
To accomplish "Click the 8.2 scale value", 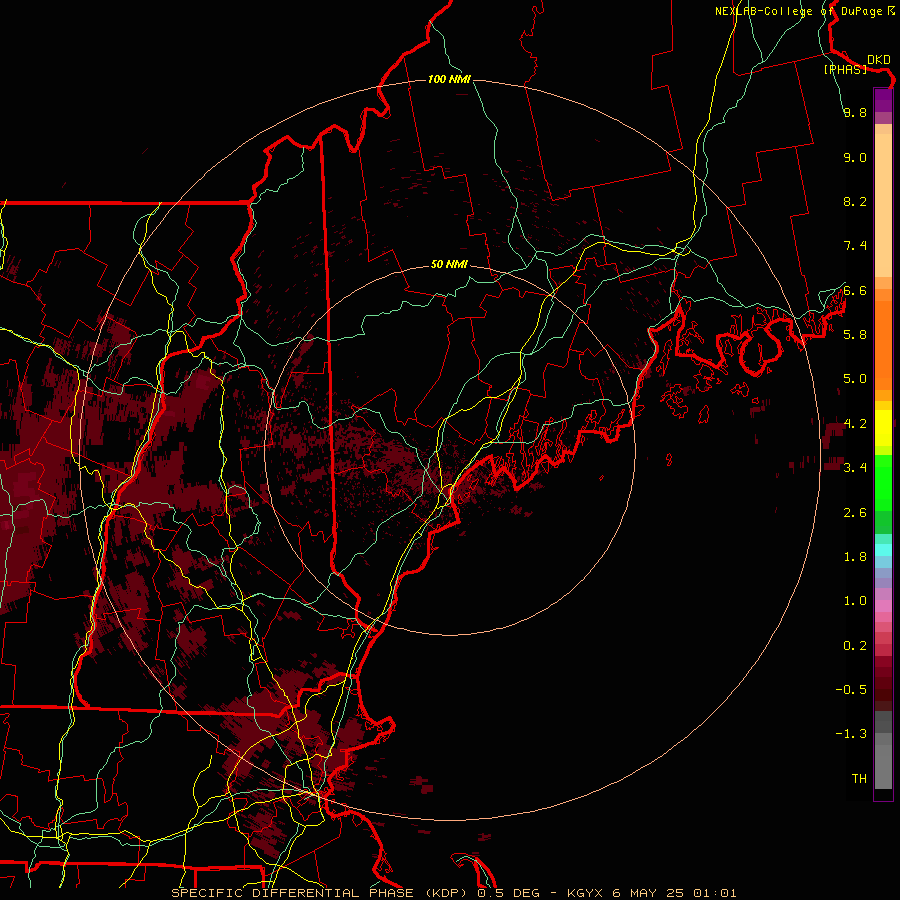I will click(x=855, y=201).
